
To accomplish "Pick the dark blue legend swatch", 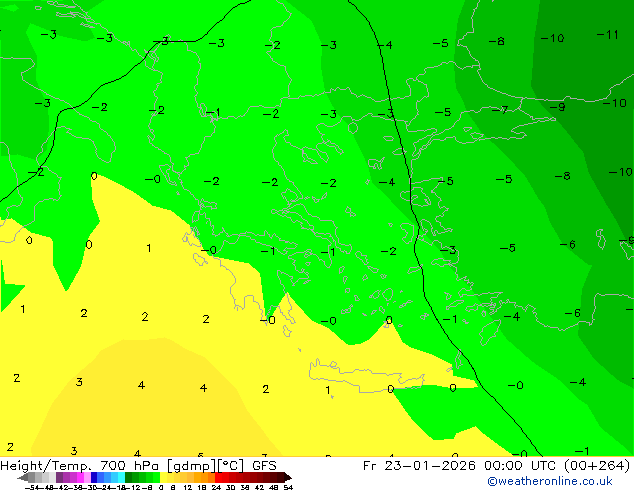I will point(94,477).
